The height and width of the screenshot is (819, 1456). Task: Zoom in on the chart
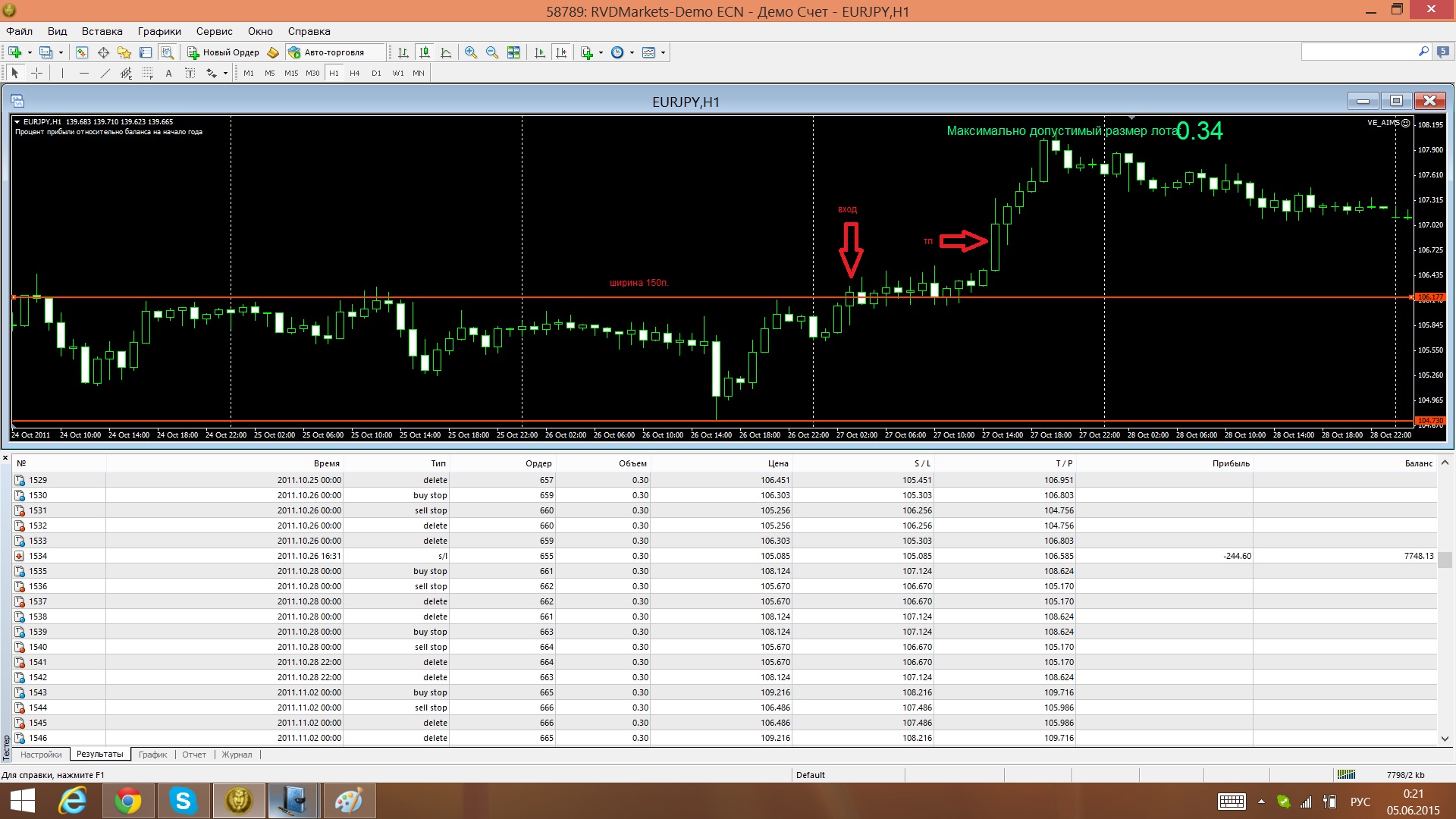471,52
